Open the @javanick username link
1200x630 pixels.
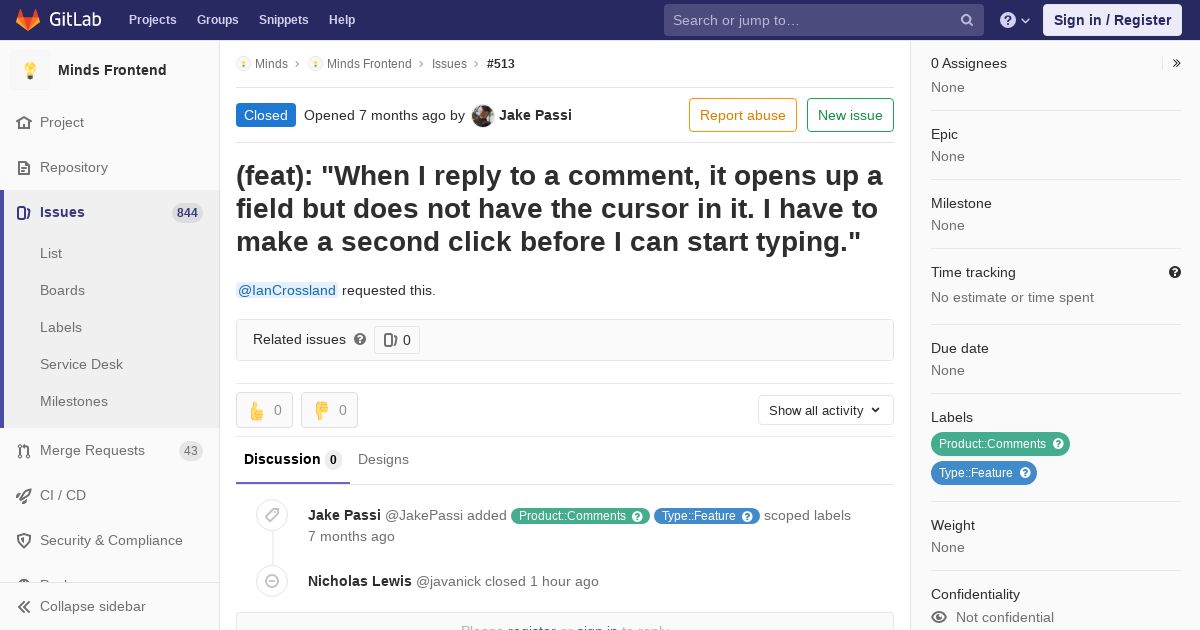point(448,581)
